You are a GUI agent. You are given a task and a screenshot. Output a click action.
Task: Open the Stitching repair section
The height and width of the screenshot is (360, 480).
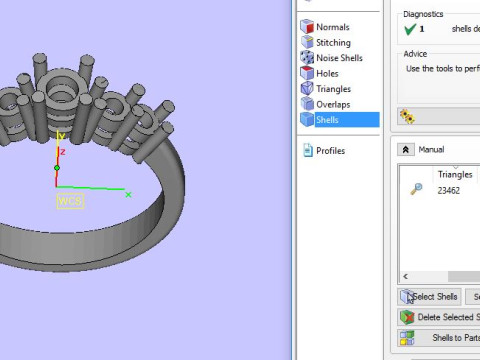pyautogui.click(x=326, y=42)
